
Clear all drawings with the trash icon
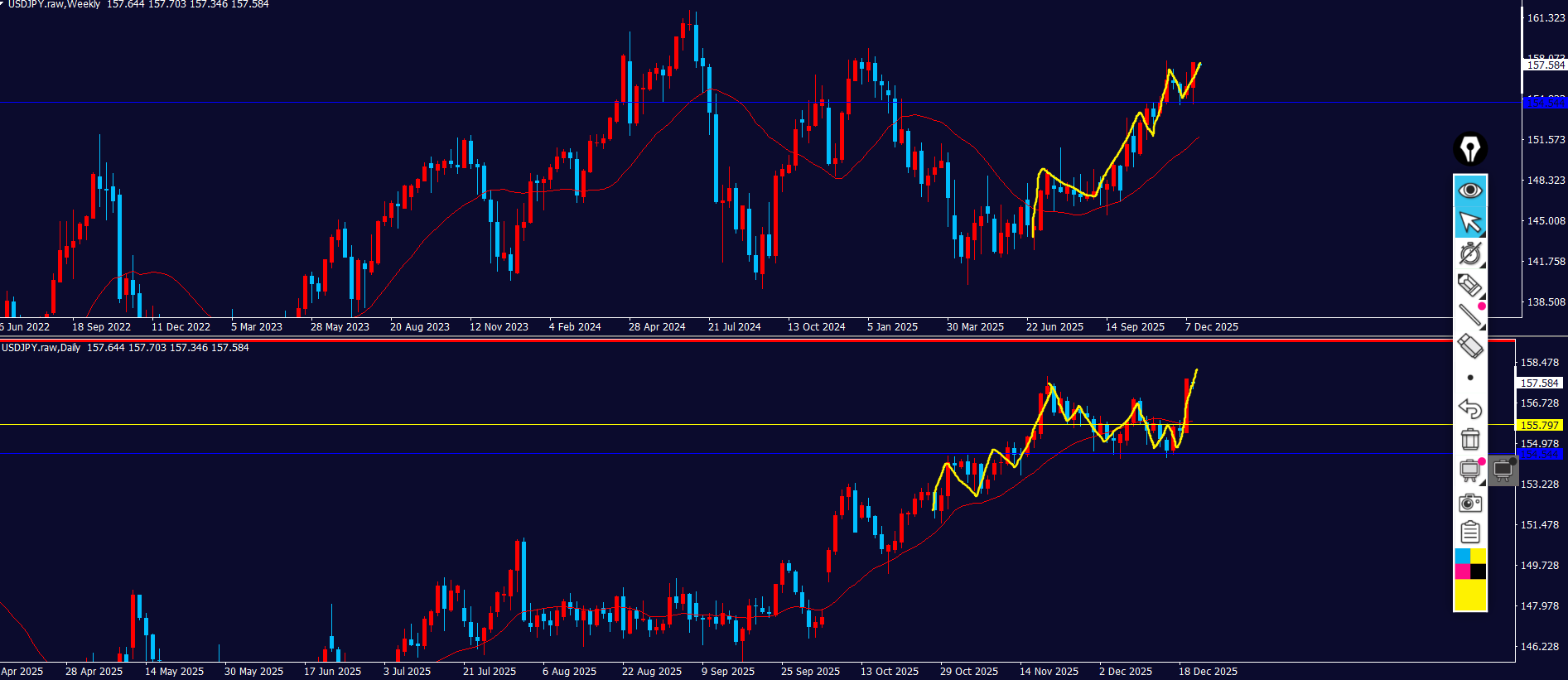pyautogui.click(x=1470, y=439)
